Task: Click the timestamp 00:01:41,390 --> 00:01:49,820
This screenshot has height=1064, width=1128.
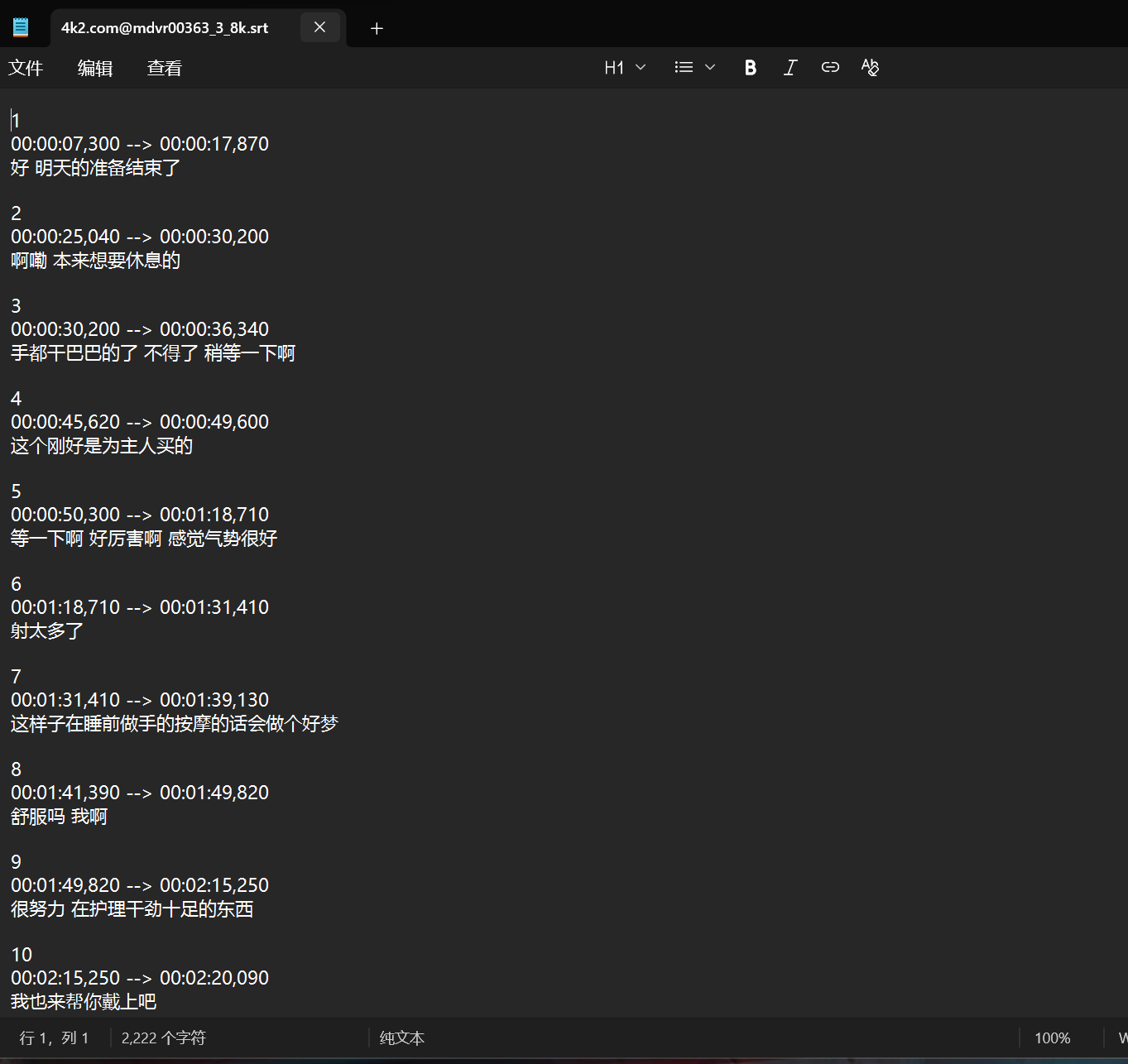Action: pos(140,793)
